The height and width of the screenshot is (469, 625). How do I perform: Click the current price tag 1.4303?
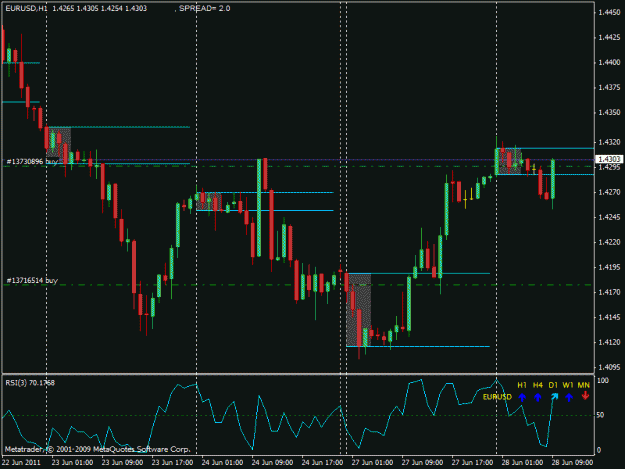[x=609, y=159]
